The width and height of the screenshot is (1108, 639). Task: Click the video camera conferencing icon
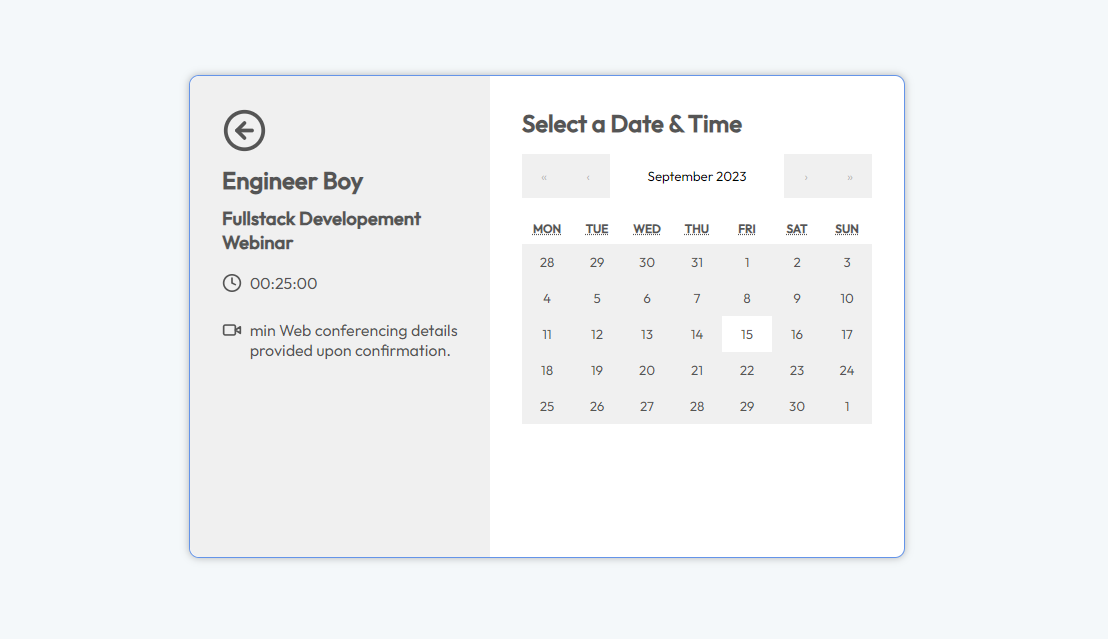231,331
